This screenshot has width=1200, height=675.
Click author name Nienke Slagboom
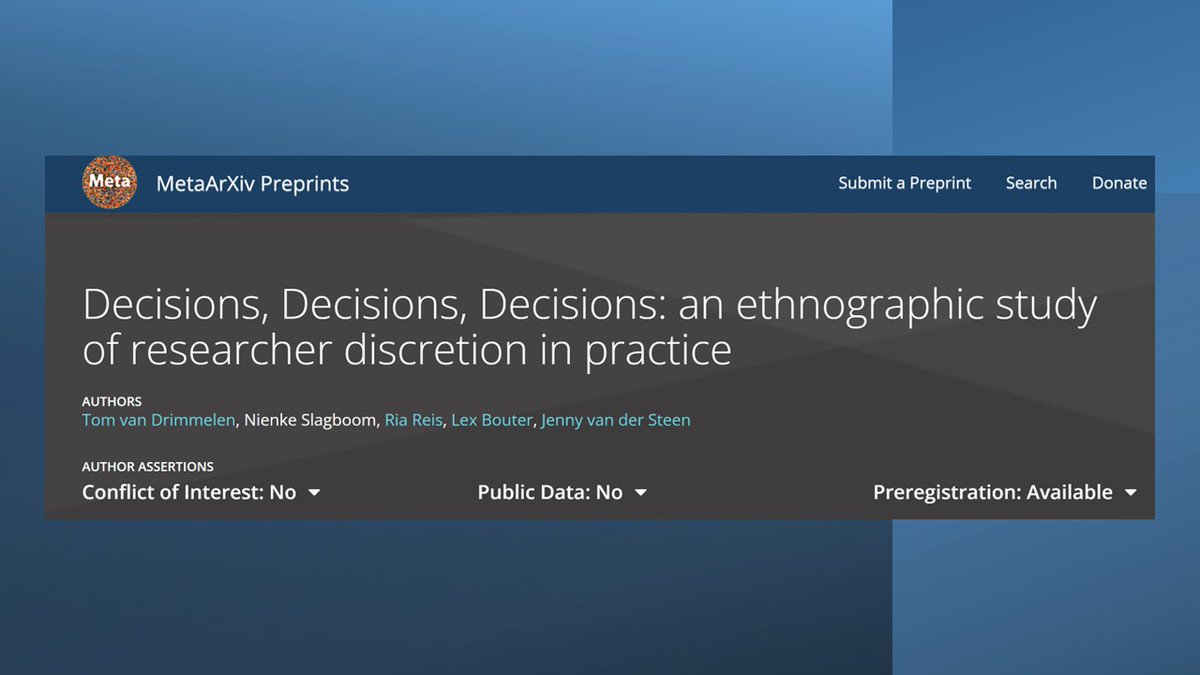[x=310, y=420]
